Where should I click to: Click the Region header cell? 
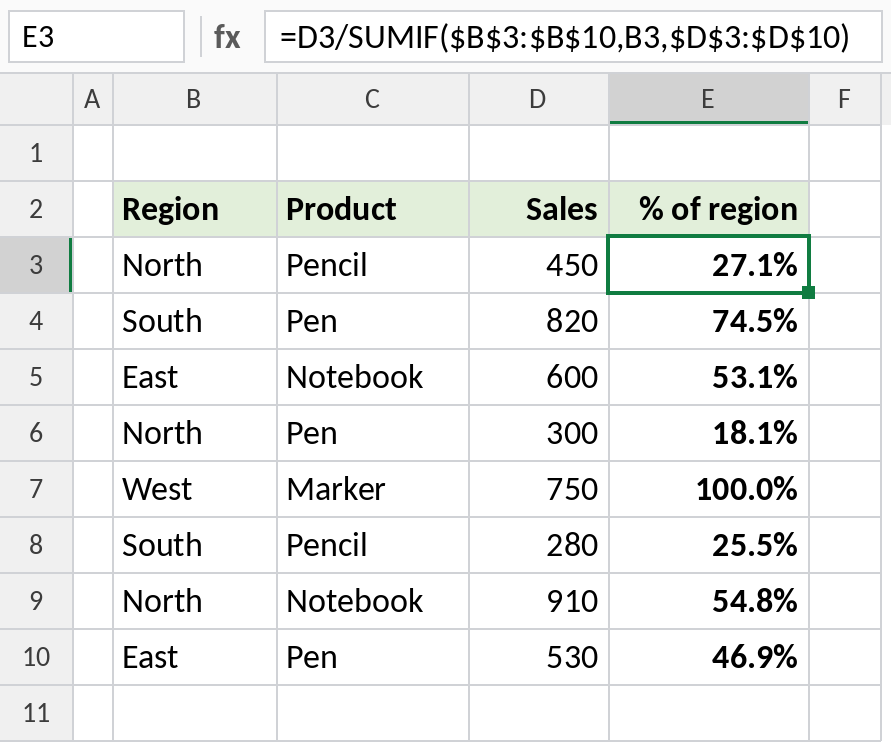195,209
